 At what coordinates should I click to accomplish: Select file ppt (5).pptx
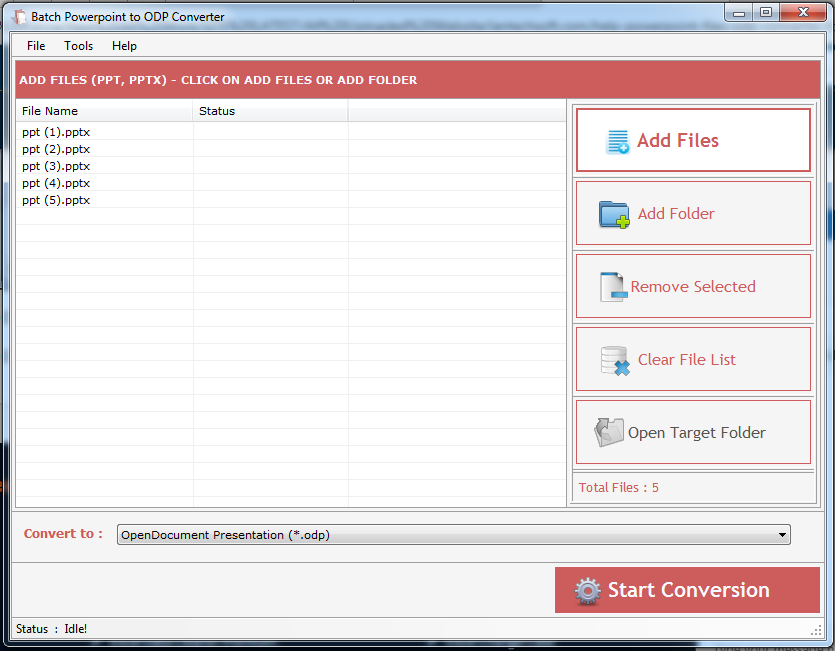[x=56, y=200]
